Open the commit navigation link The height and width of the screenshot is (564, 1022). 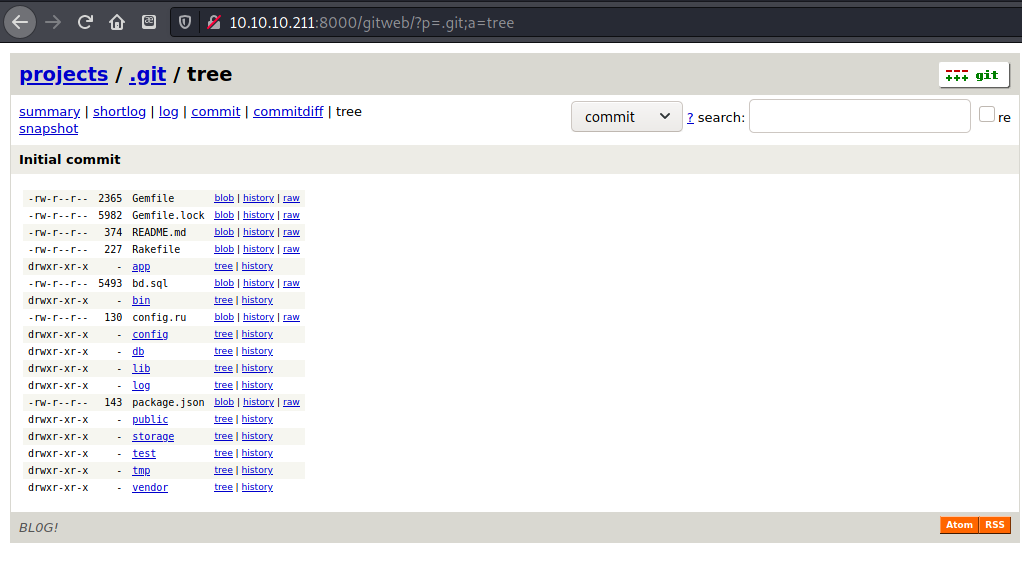click(216, 111)
